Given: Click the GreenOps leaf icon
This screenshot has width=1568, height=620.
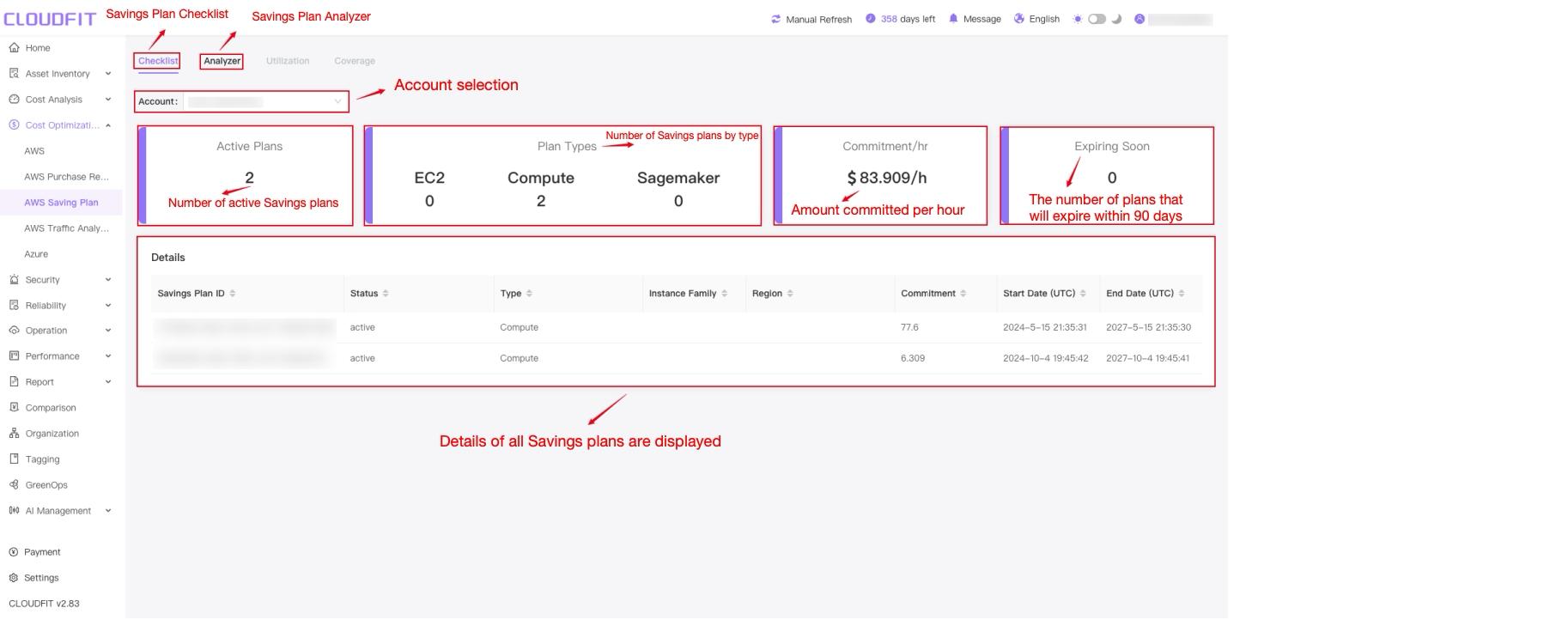Looking at the screenshot, I should click(x=14, y=485).
